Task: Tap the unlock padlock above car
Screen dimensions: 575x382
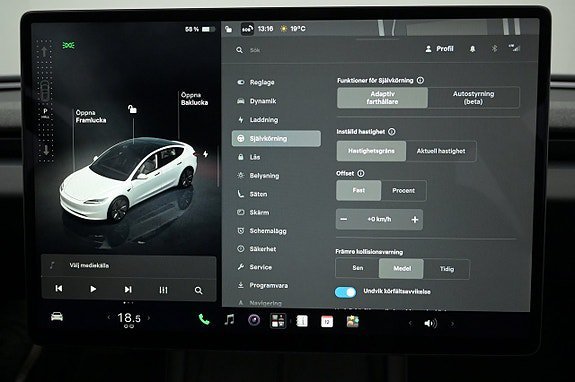Action: [132, 109]
